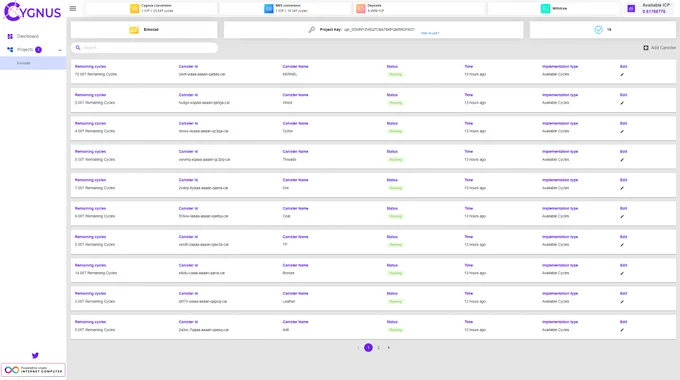The width and height of the screenshot is (680, 380).
Task: Click the Projects icon in sidebar
Action: (x=10, y=49)
